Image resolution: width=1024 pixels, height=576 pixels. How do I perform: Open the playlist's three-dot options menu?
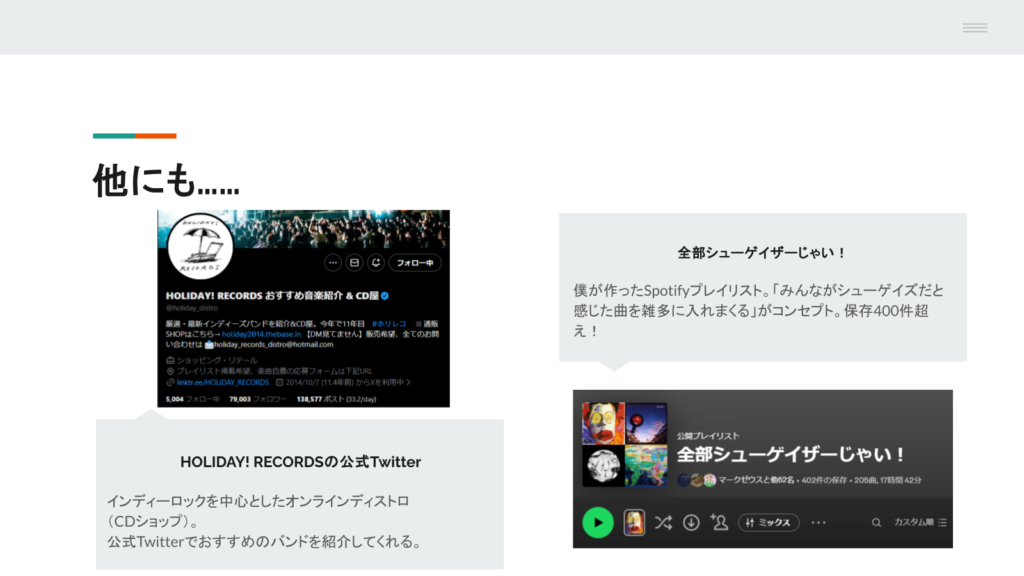[818, 522]
